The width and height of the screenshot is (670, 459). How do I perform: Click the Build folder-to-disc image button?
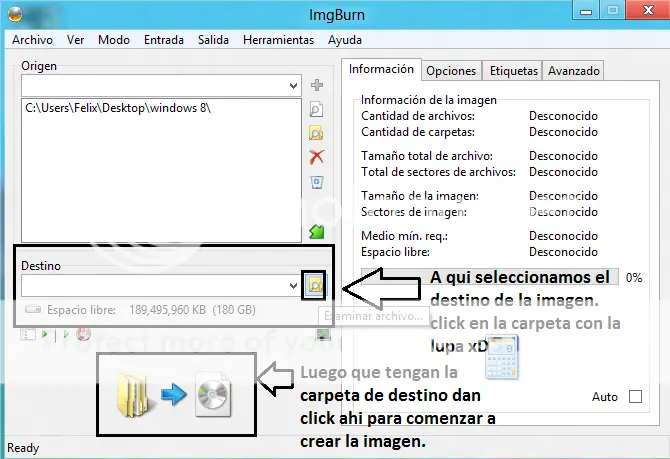pos(175,394)
